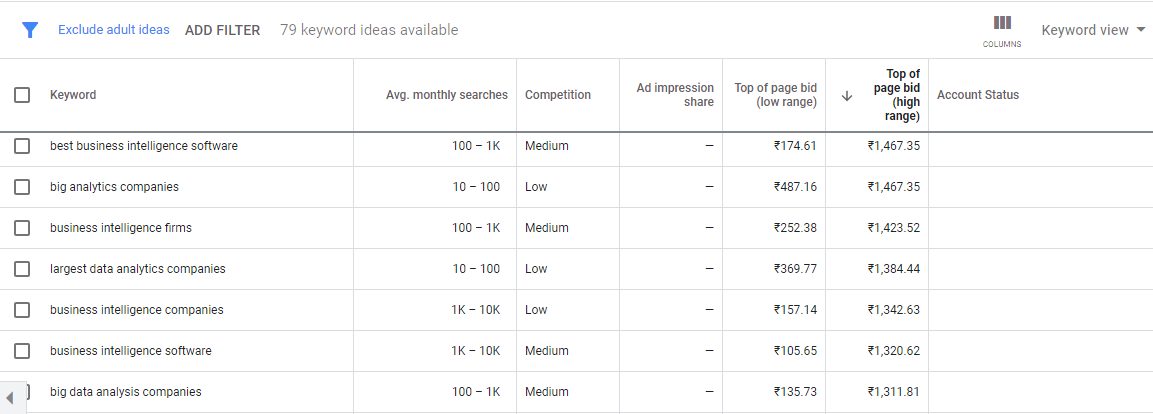Open the Columns chooser icon
Image resolution: width=1153 pixels, height=414 pixels.
click(1002, 31)
